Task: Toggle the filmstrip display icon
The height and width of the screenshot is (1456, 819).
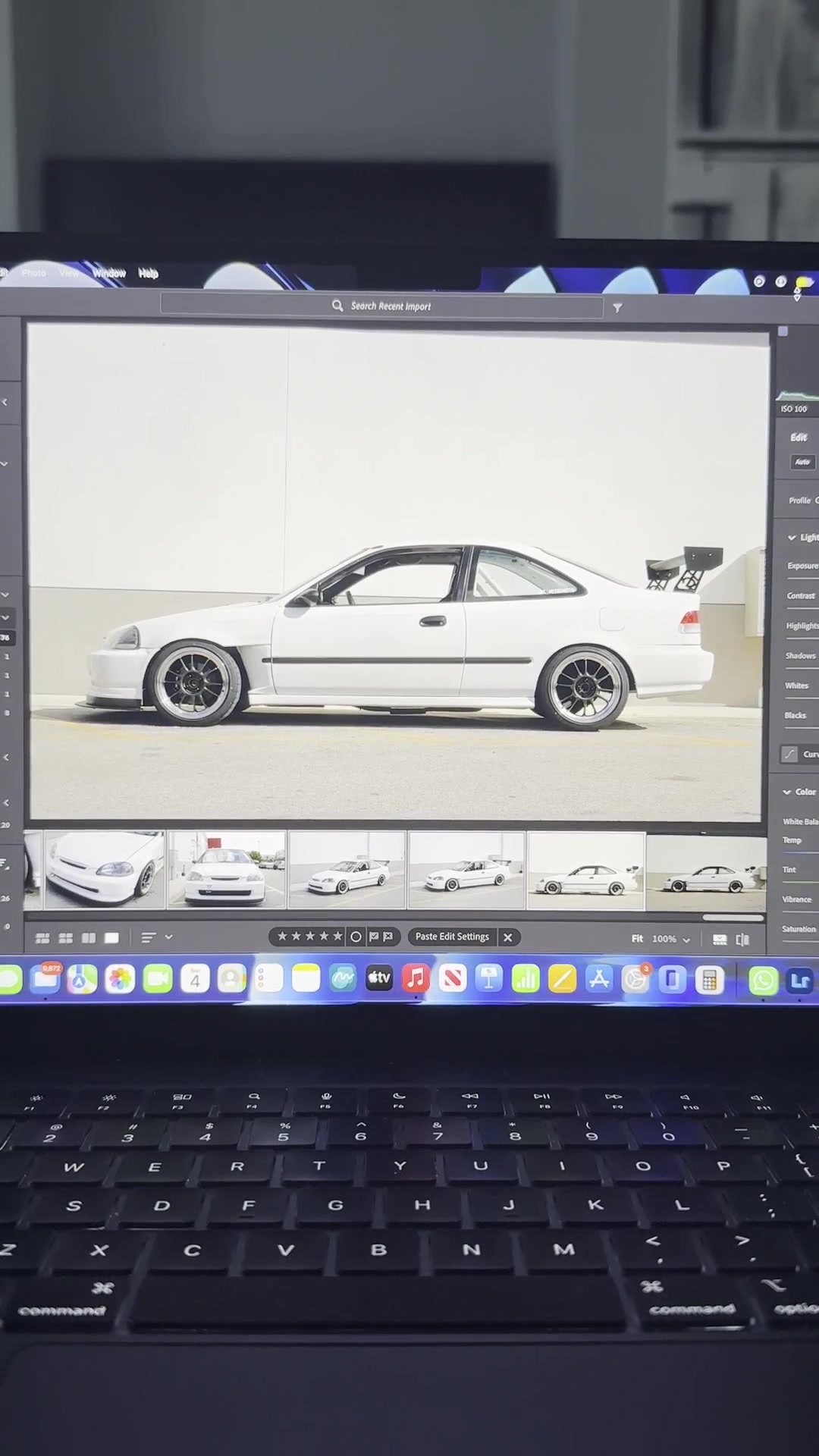Action: tap(720, 940)
